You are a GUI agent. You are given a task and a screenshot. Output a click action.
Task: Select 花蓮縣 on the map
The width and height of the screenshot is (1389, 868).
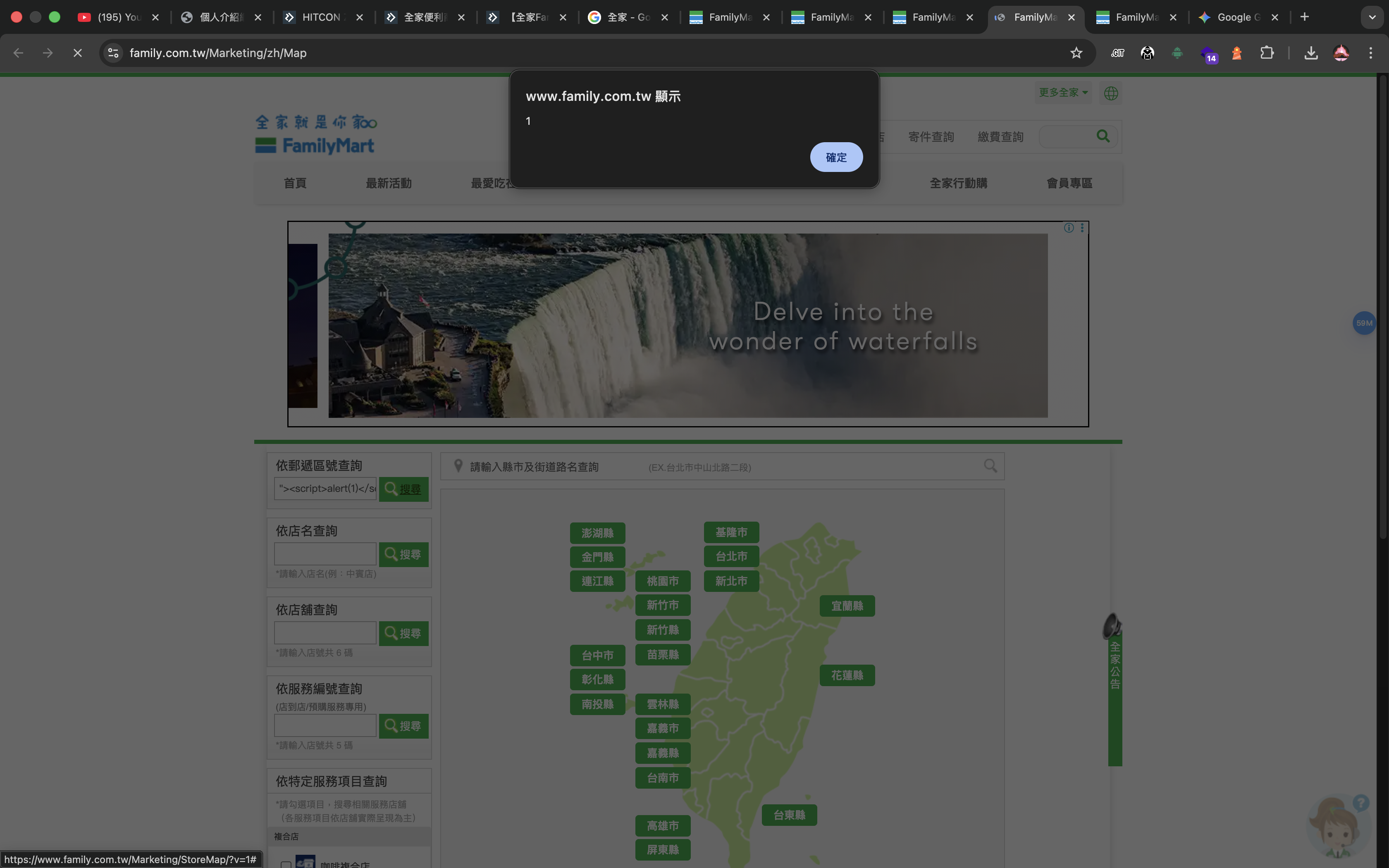[x=847, y=676]
